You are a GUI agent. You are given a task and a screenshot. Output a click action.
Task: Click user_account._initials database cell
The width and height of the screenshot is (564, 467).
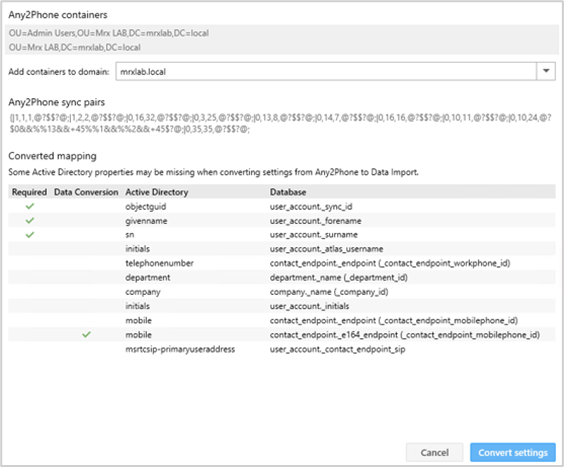[x=309, y=306]
